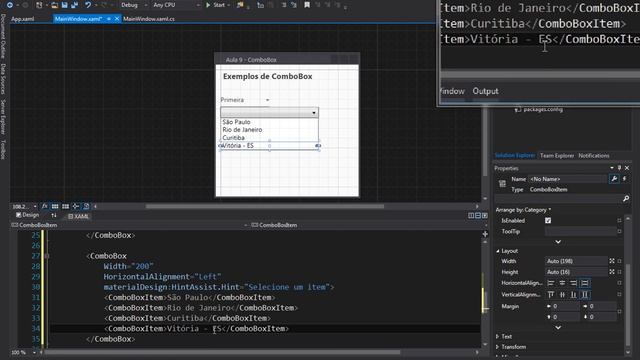640x360 pixels.
Task: Switch to the XAML pane tab
Action: [x=78, y=216]
